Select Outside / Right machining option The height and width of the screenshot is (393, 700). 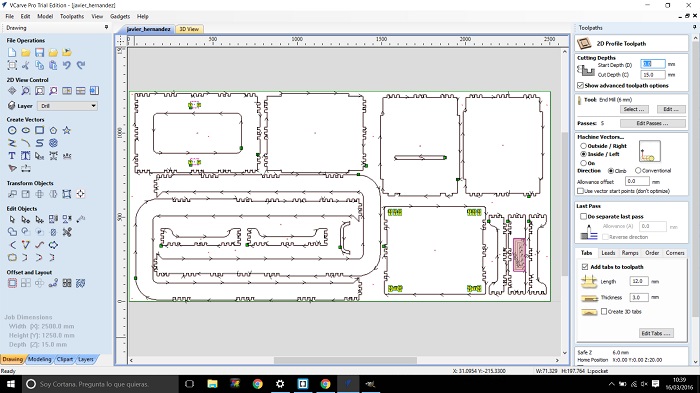point(604,146)
